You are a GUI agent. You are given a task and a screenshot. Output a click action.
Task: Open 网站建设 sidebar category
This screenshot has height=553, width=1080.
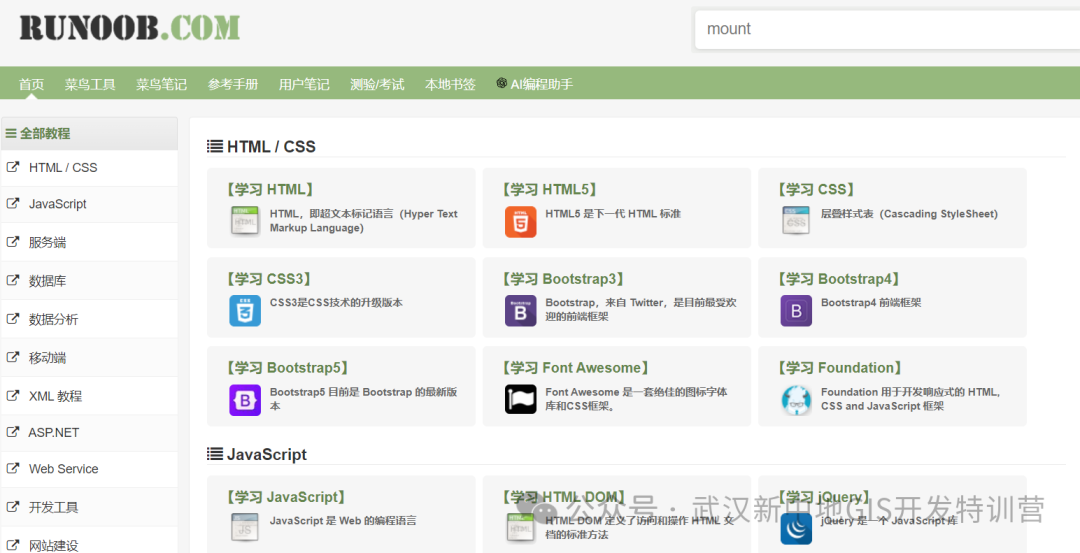[89, 541]
